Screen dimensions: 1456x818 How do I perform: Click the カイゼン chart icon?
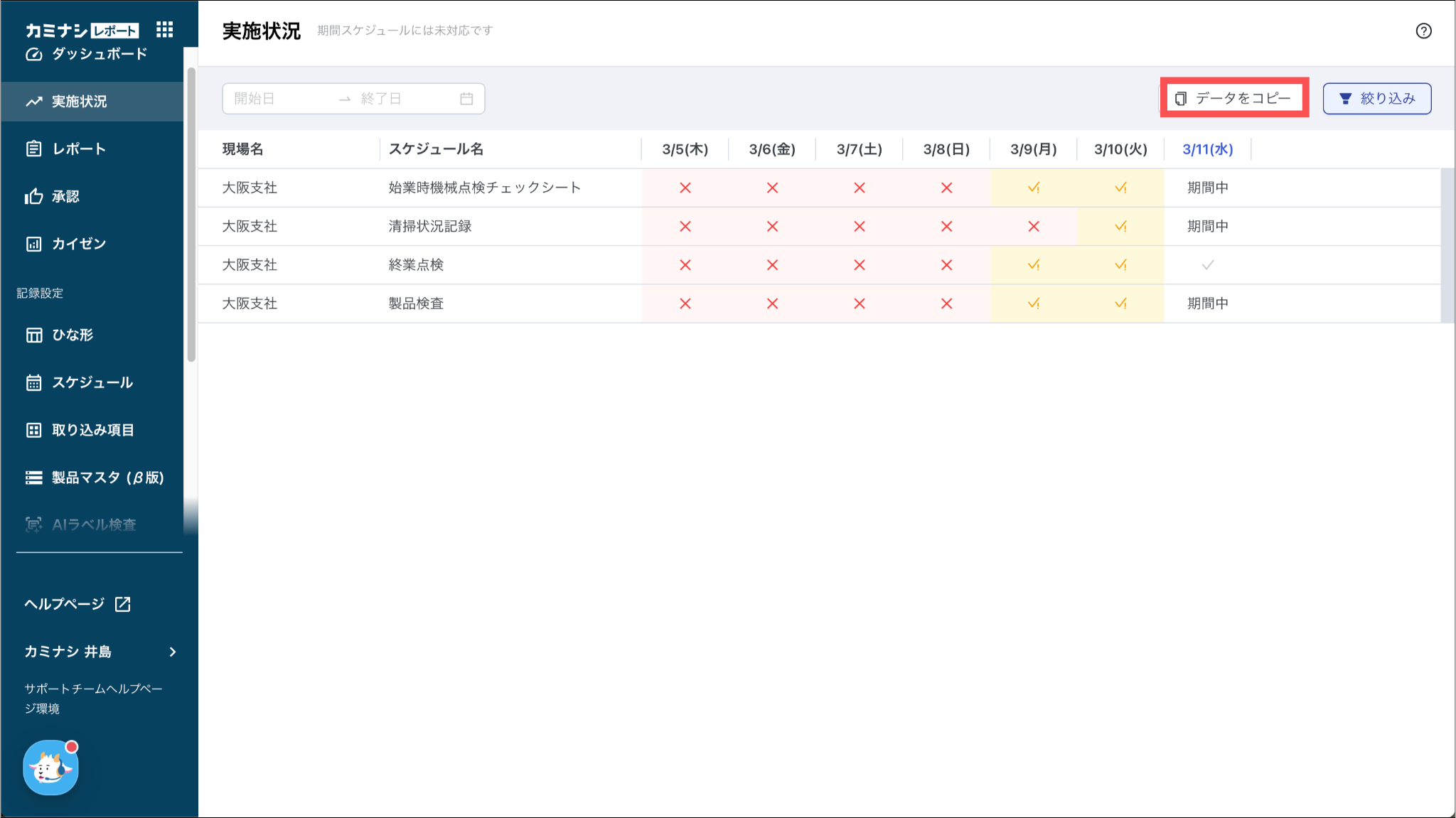pyautogui.click(x=33, y=244)
